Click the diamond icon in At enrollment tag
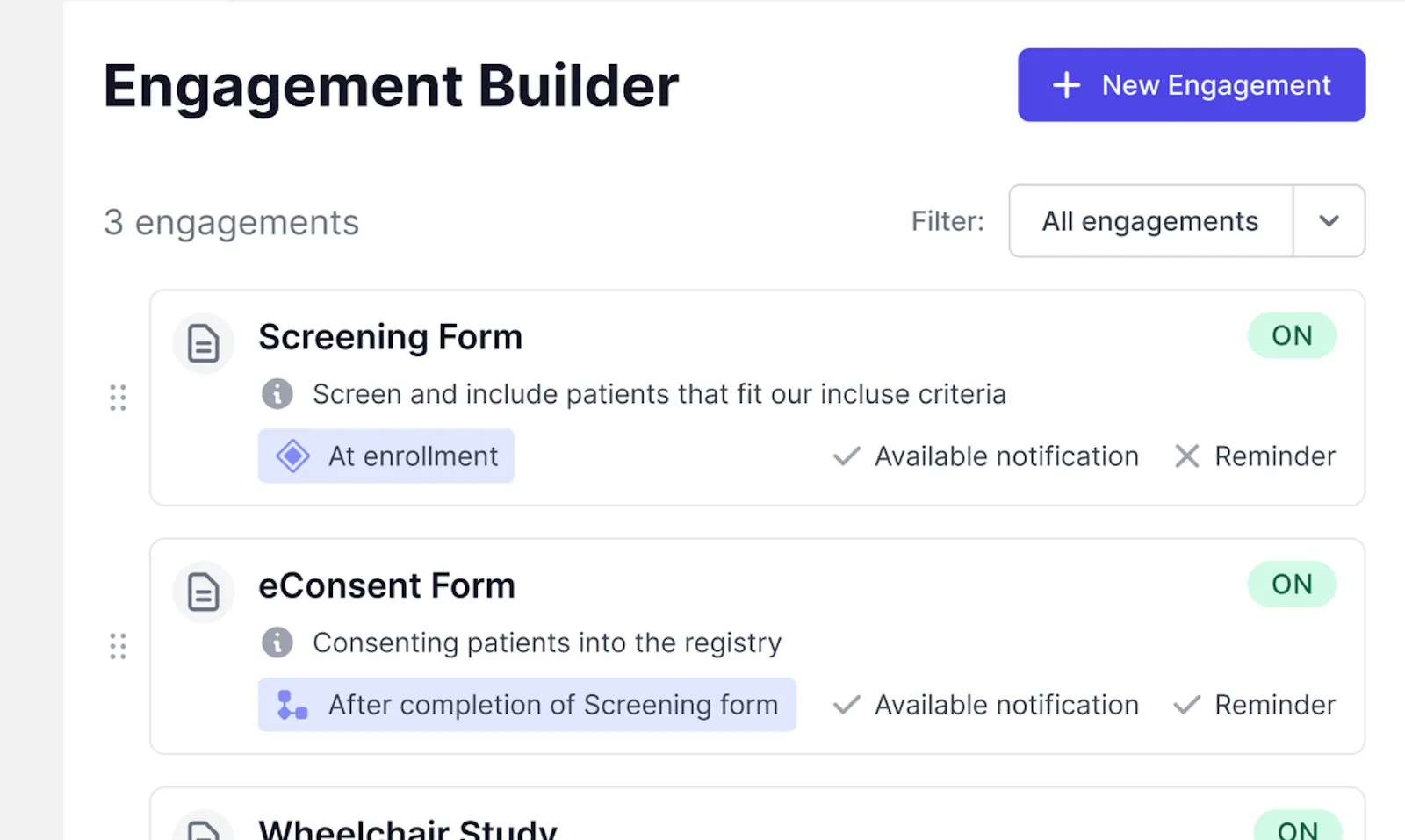 pyautogui.click(x=293, y=456)
